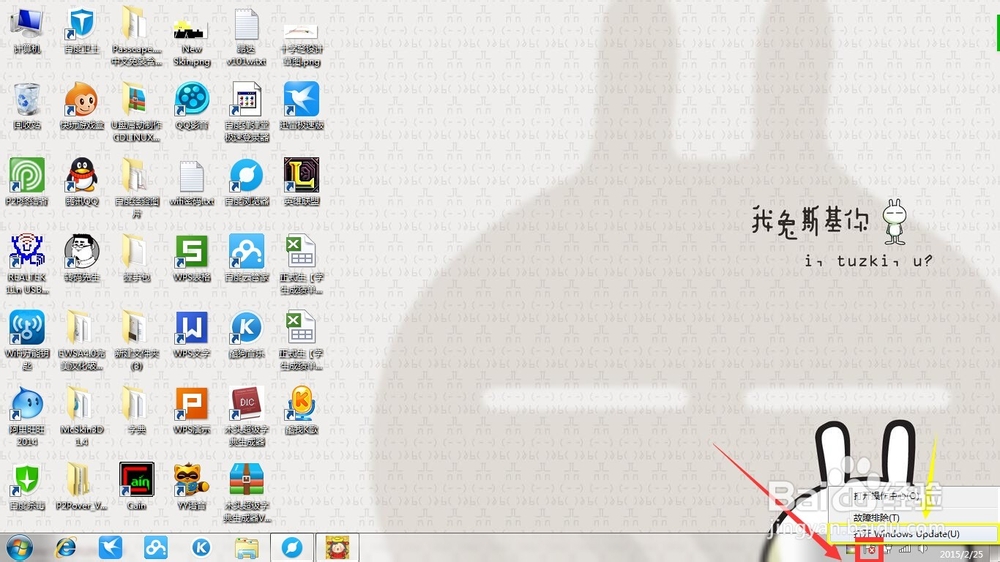This screenshot has height=562, width=1000.
Task: Launch the orange monkey game box icon
Action: (x=82, y=106)
